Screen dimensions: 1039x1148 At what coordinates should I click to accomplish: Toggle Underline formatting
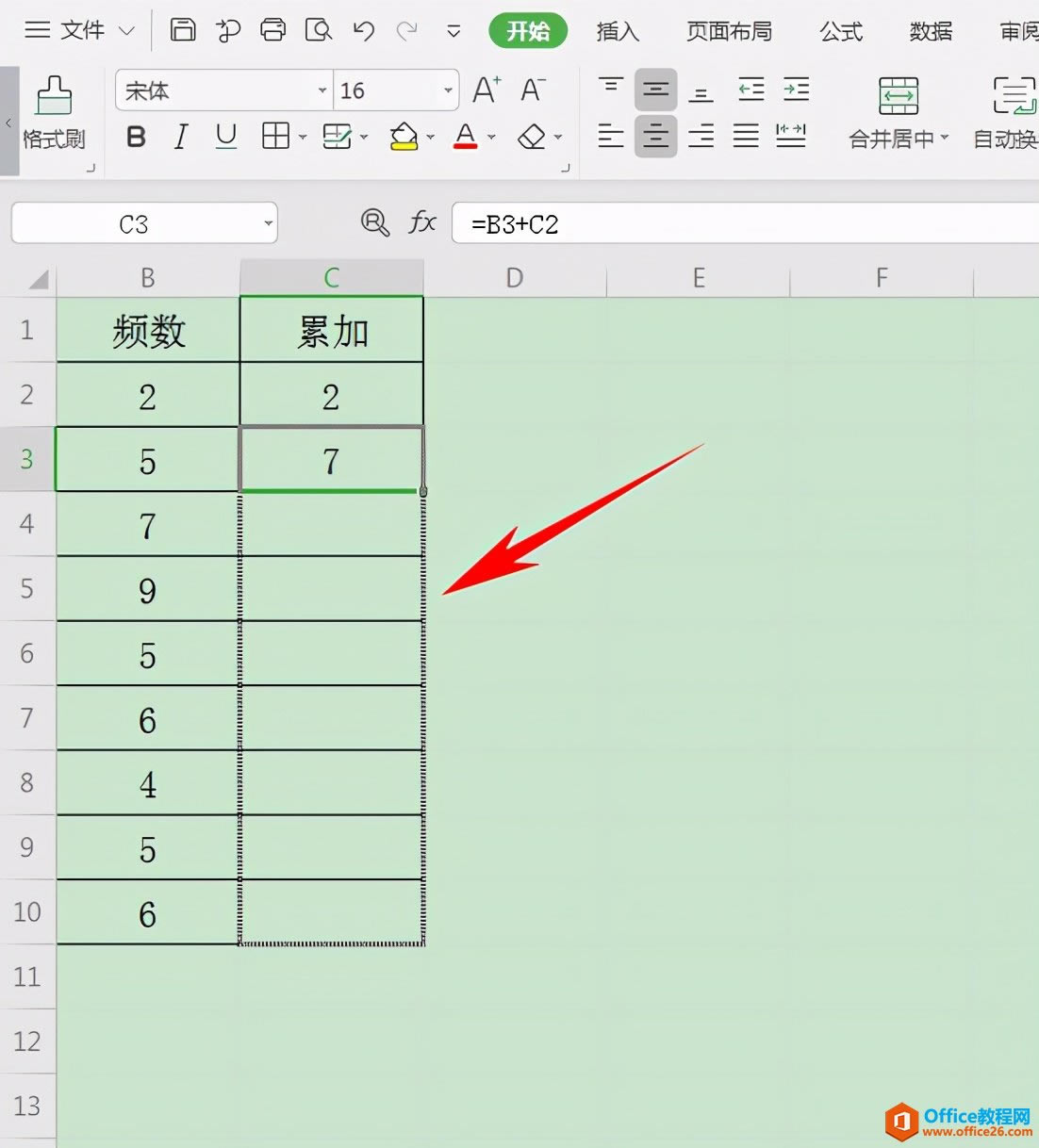(225, 138)
